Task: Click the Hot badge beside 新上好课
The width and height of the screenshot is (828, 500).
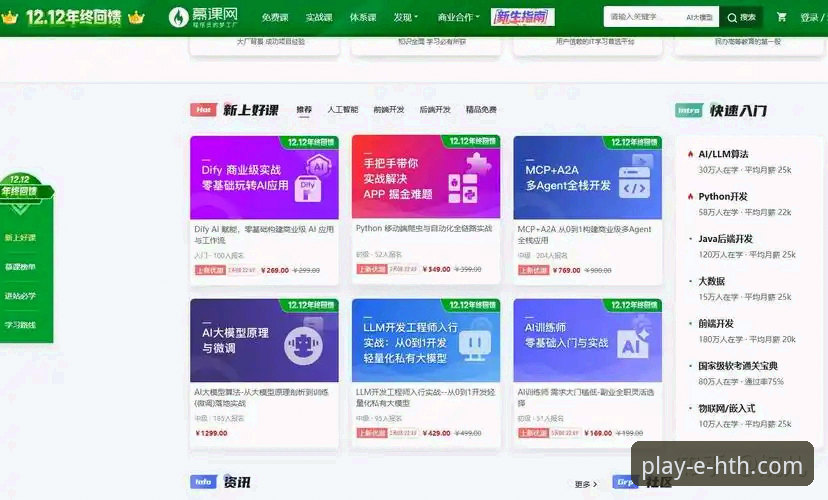Action: point(203,110)
